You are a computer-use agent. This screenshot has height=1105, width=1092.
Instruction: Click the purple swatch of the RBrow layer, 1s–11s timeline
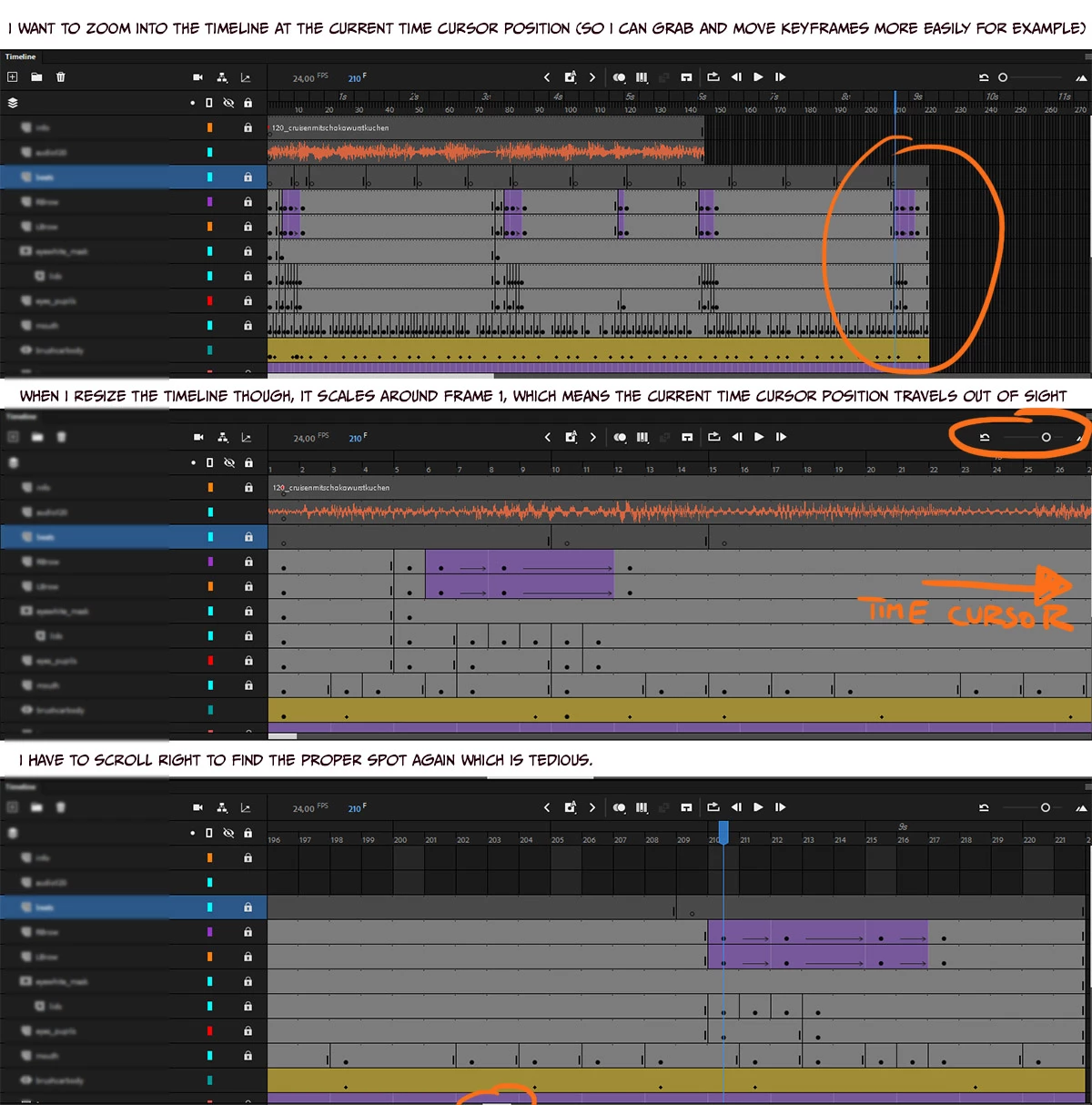tap(209, 202)
